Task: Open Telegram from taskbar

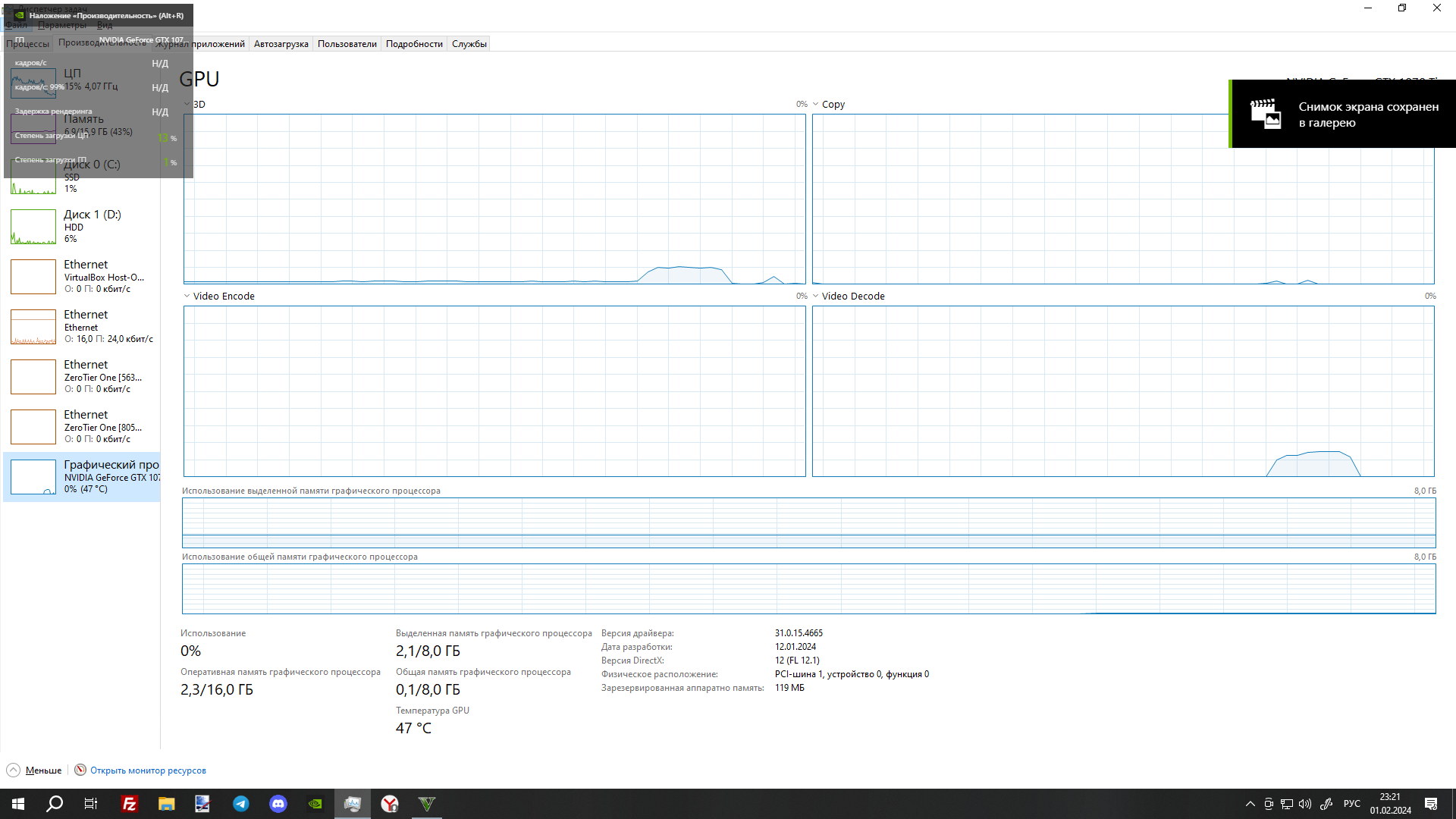Action: [241, 804]
